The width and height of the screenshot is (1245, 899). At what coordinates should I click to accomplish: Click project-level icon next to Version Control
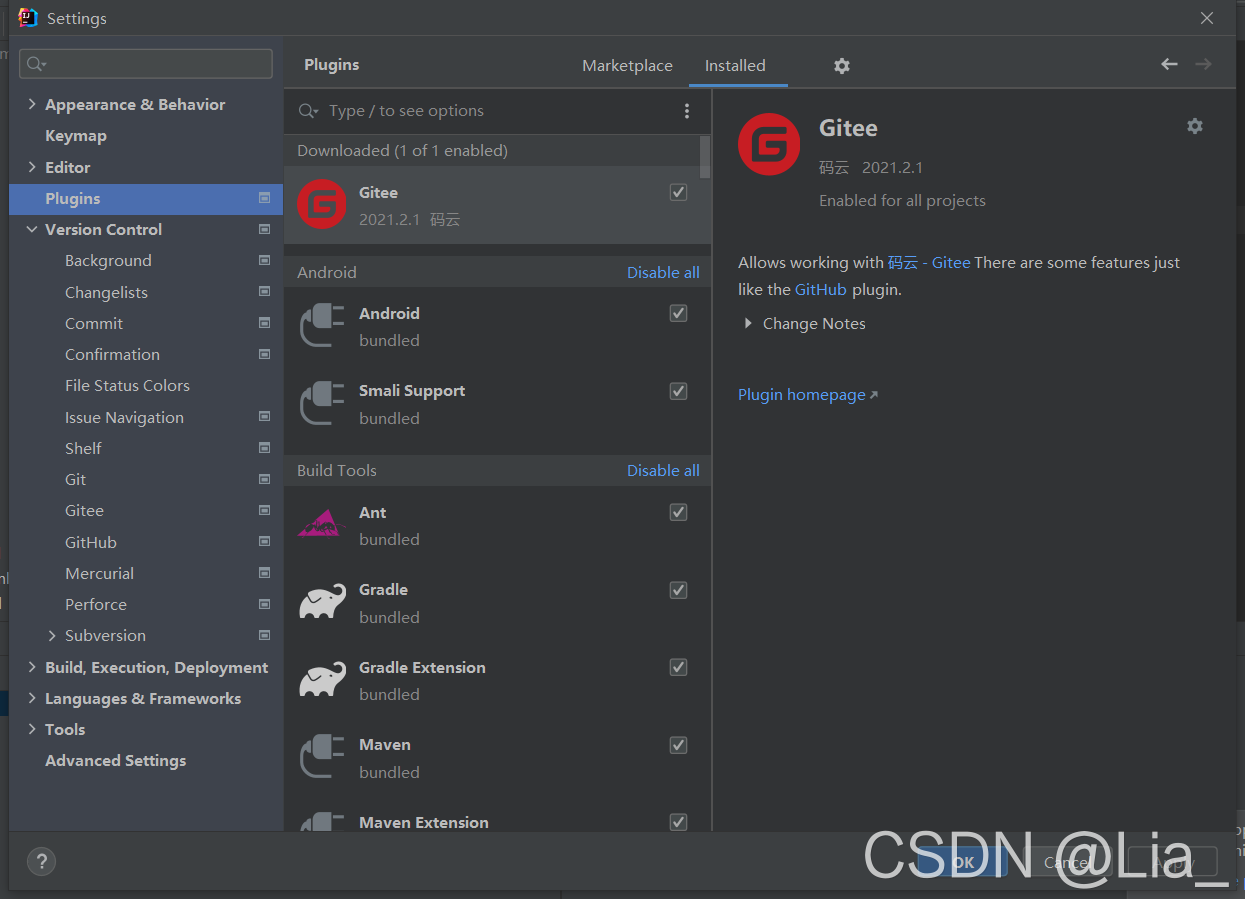pyautogui.click(x=264, y=229)
